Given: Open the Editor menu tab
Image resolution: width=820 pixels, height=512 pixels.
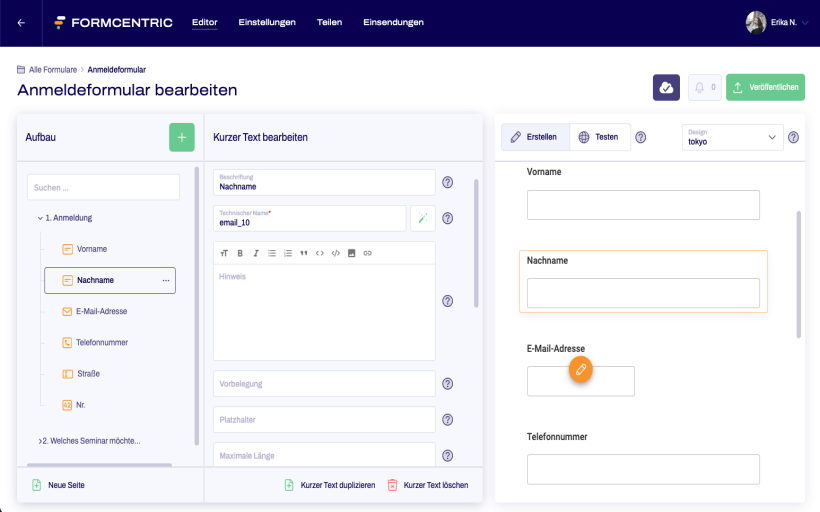Looking at the screenshot, I should (204, 22).
